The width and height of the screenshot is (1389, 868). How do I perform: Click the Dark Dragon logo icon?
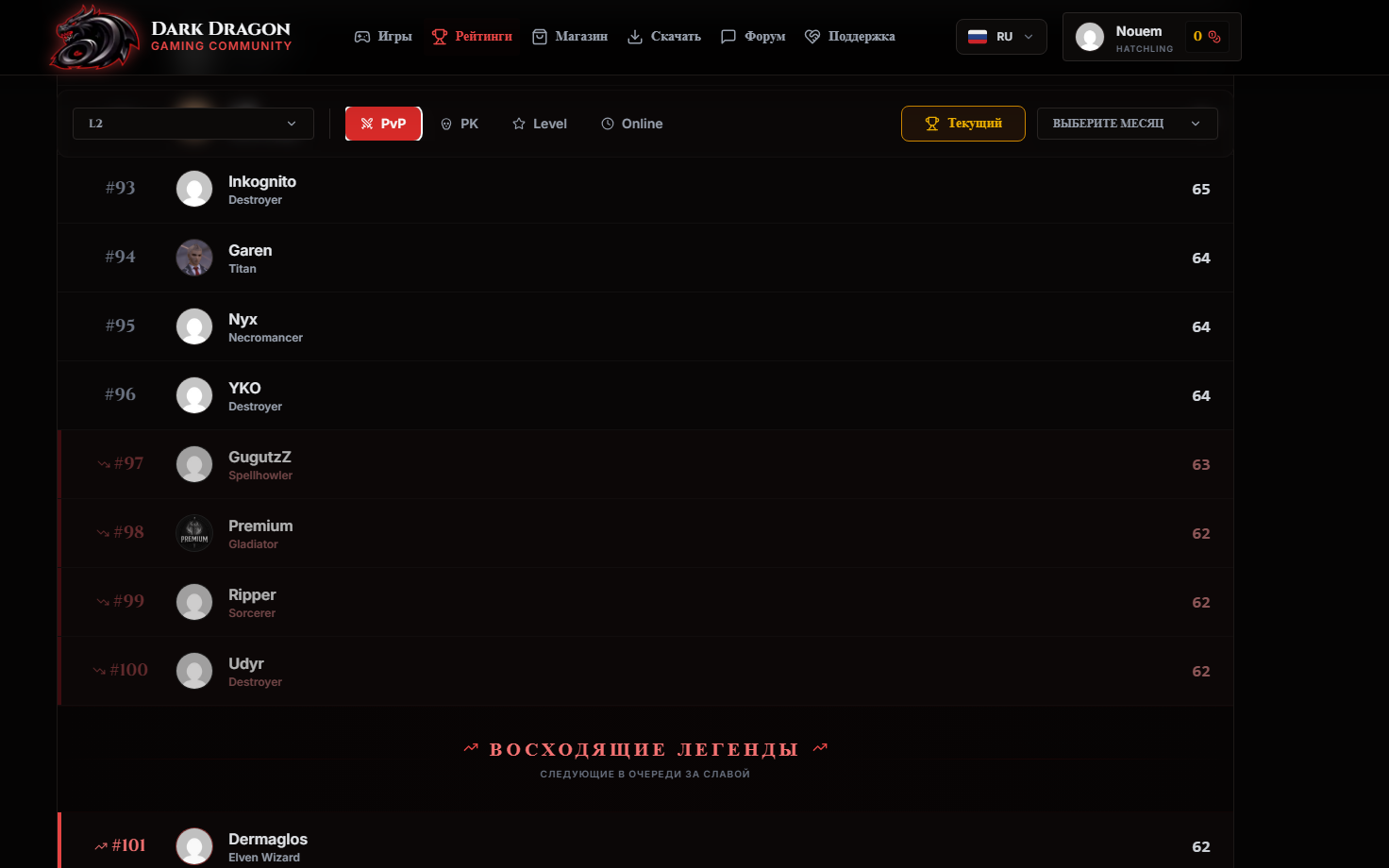click(94, 37)
